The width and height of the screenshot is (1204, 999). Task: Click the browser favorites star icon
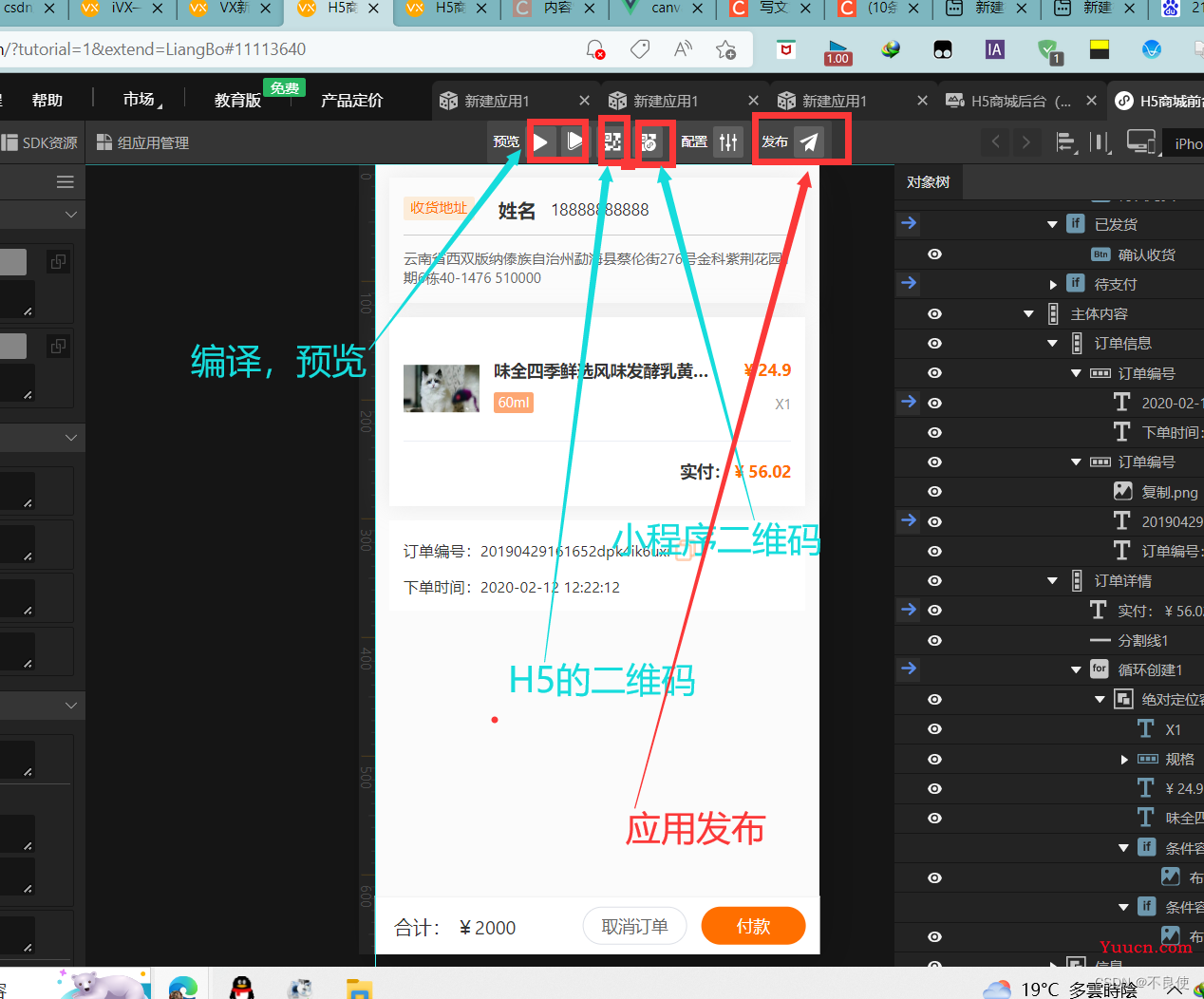[x=726, y=49]
